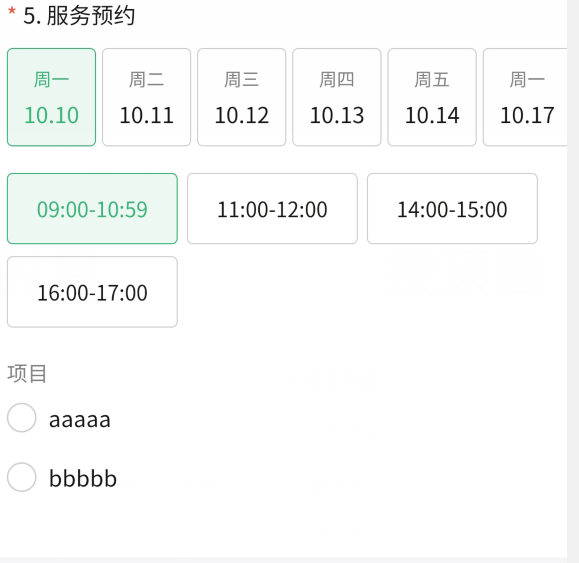Click the red required asterisk
Viewport: 579px width, 563px height.
click(x=12, y=11)
